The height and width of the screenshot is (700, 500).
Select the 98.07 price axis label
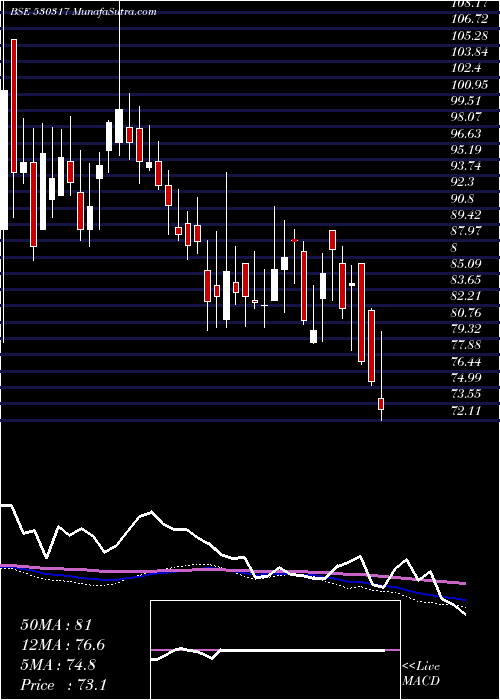tap(466, 117)
